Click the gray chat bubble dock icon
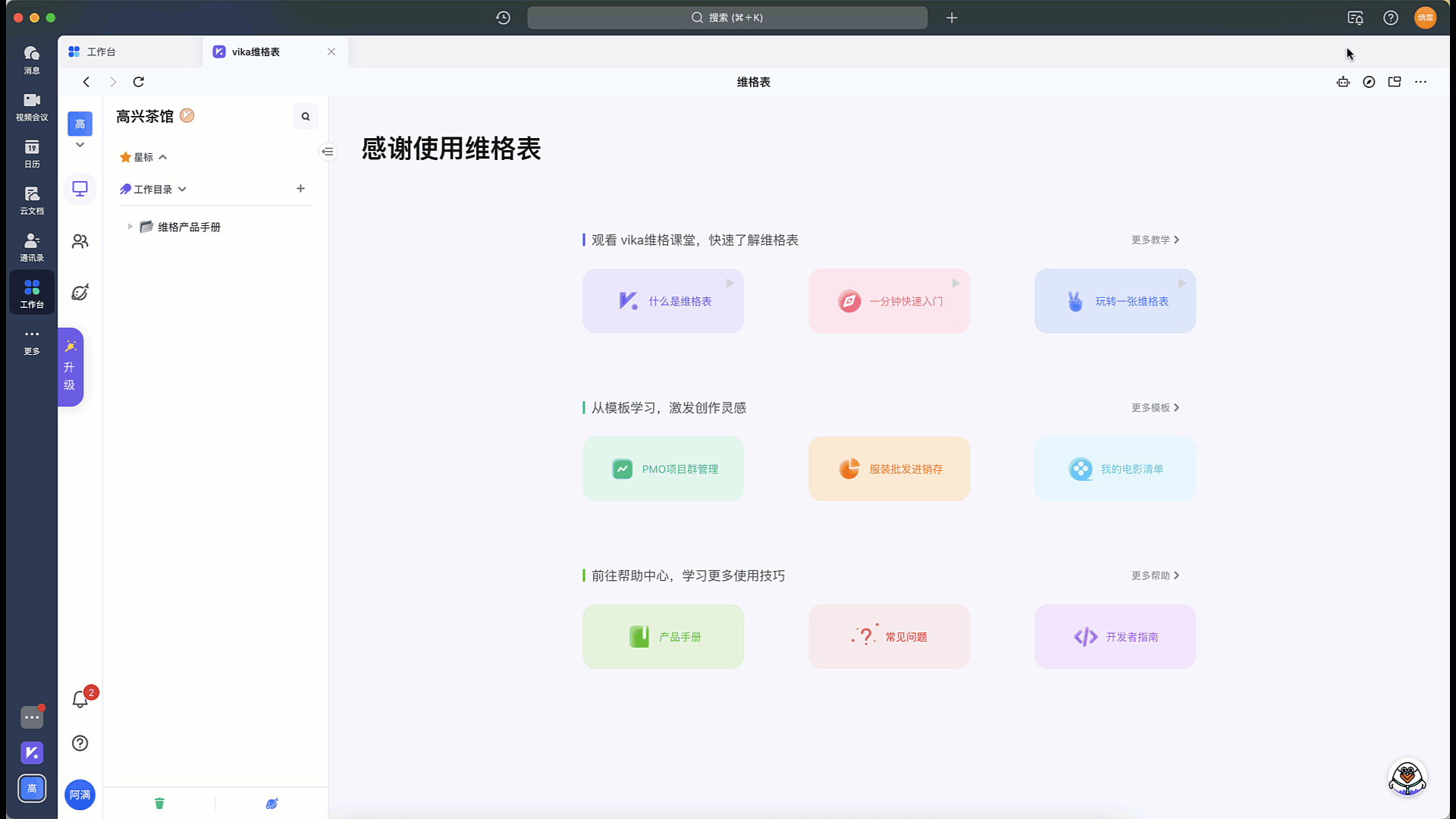1456x819 pixels. tap(32, 717)
